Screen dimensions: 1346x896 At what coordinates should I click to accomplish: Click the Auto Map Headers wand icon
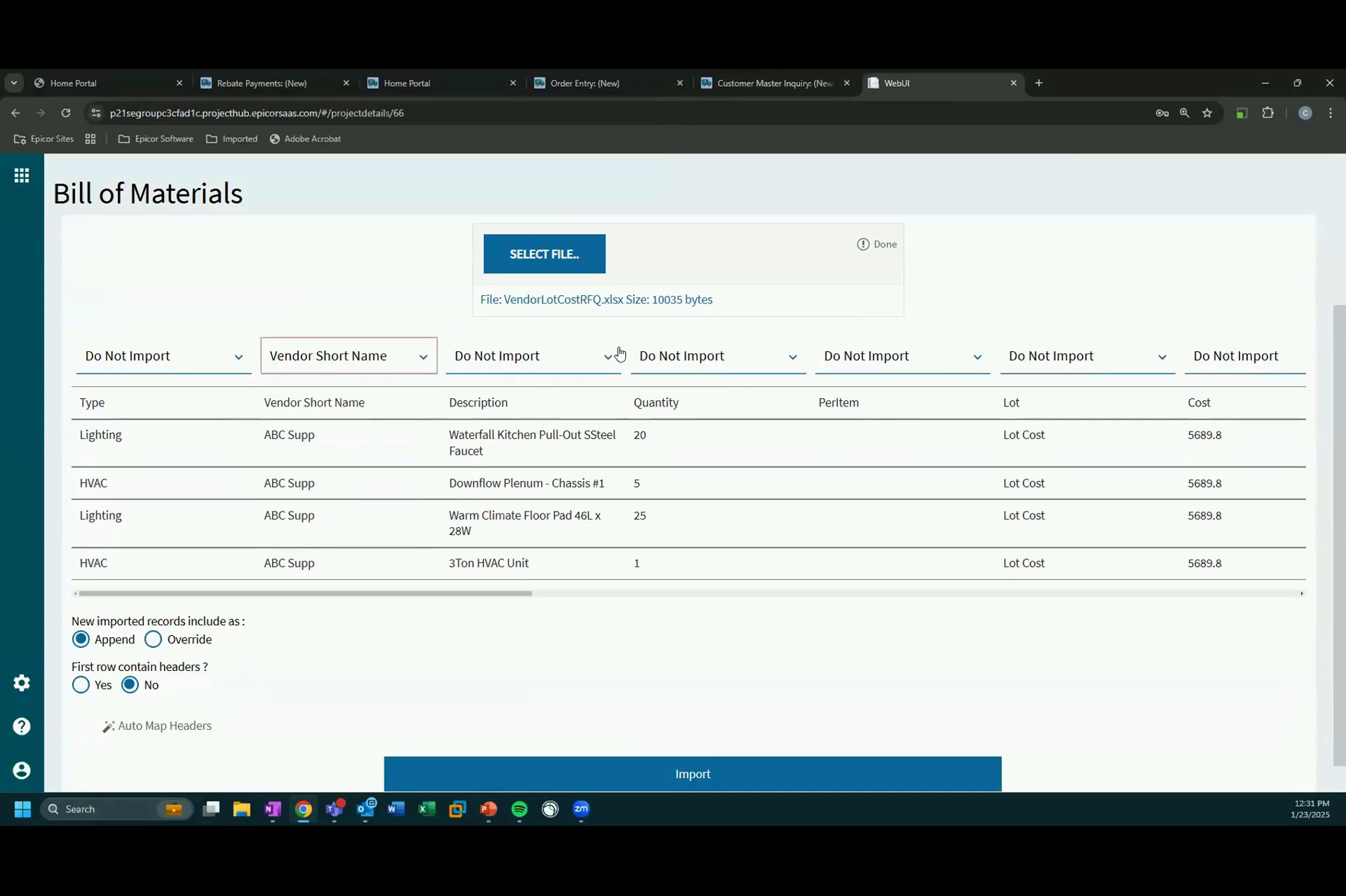tap(109, 726)
